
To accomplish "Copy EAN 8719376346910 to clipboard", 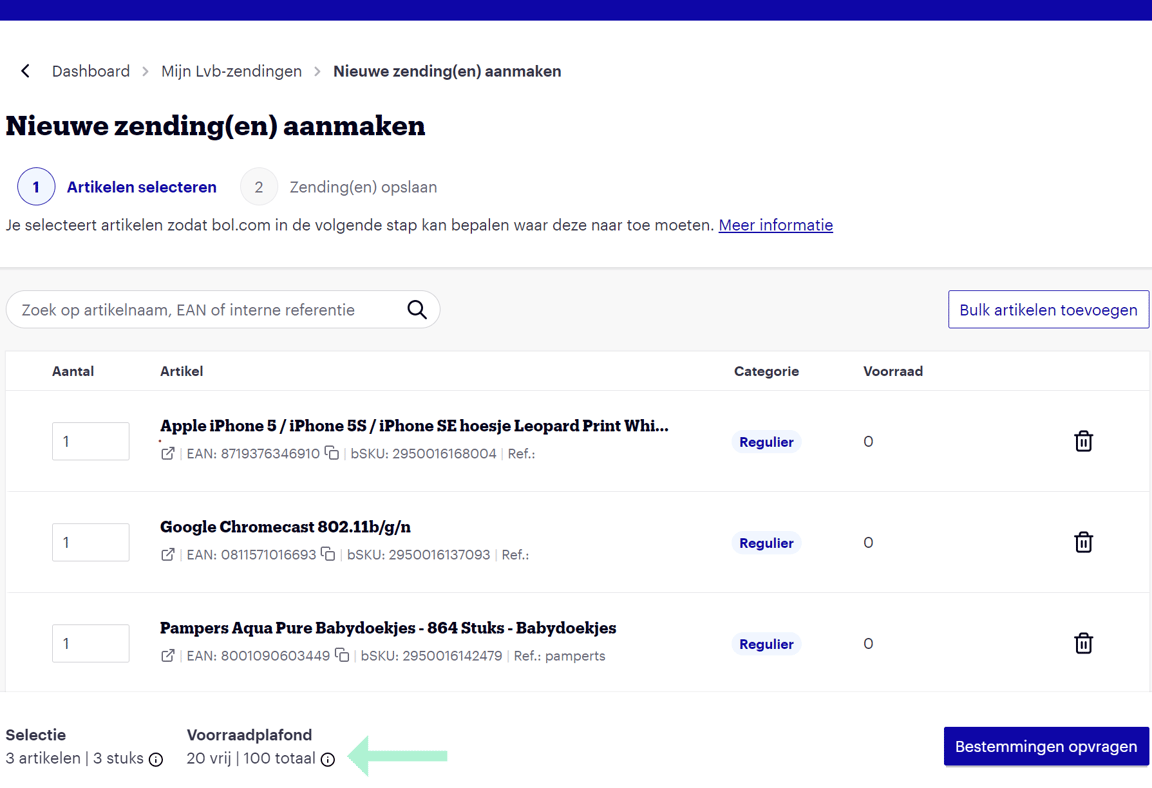I will point(332,453).
